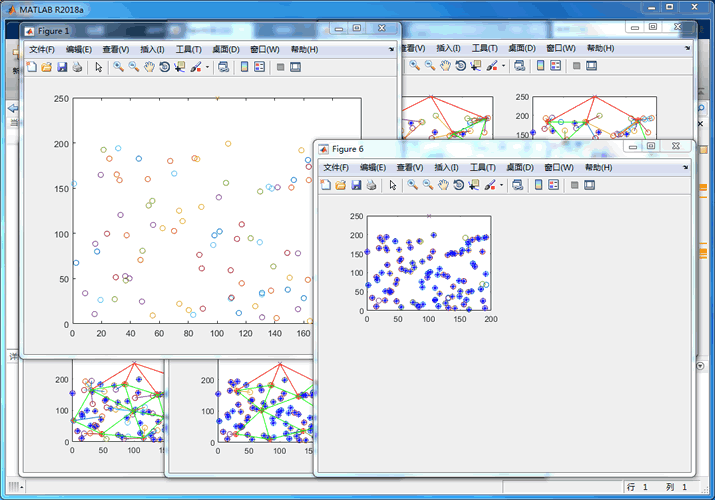Select Zoom Out tool in Figure 1
Image resolution: width=715 pixels, height=500 pixels.
pyautogui.click(x=133, y=67)
